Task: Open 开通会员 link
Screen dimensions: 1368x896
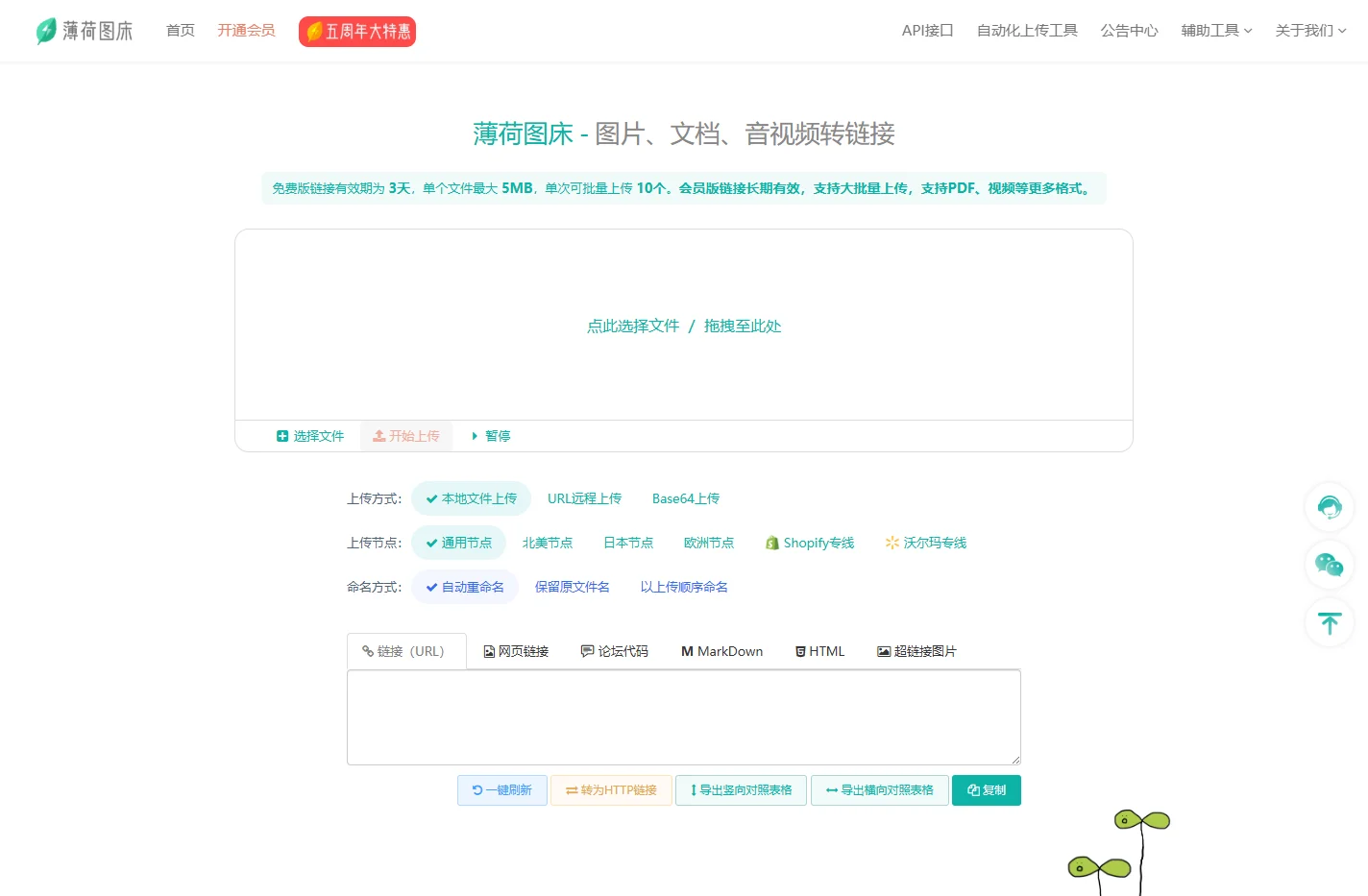Action: (246, 31)
